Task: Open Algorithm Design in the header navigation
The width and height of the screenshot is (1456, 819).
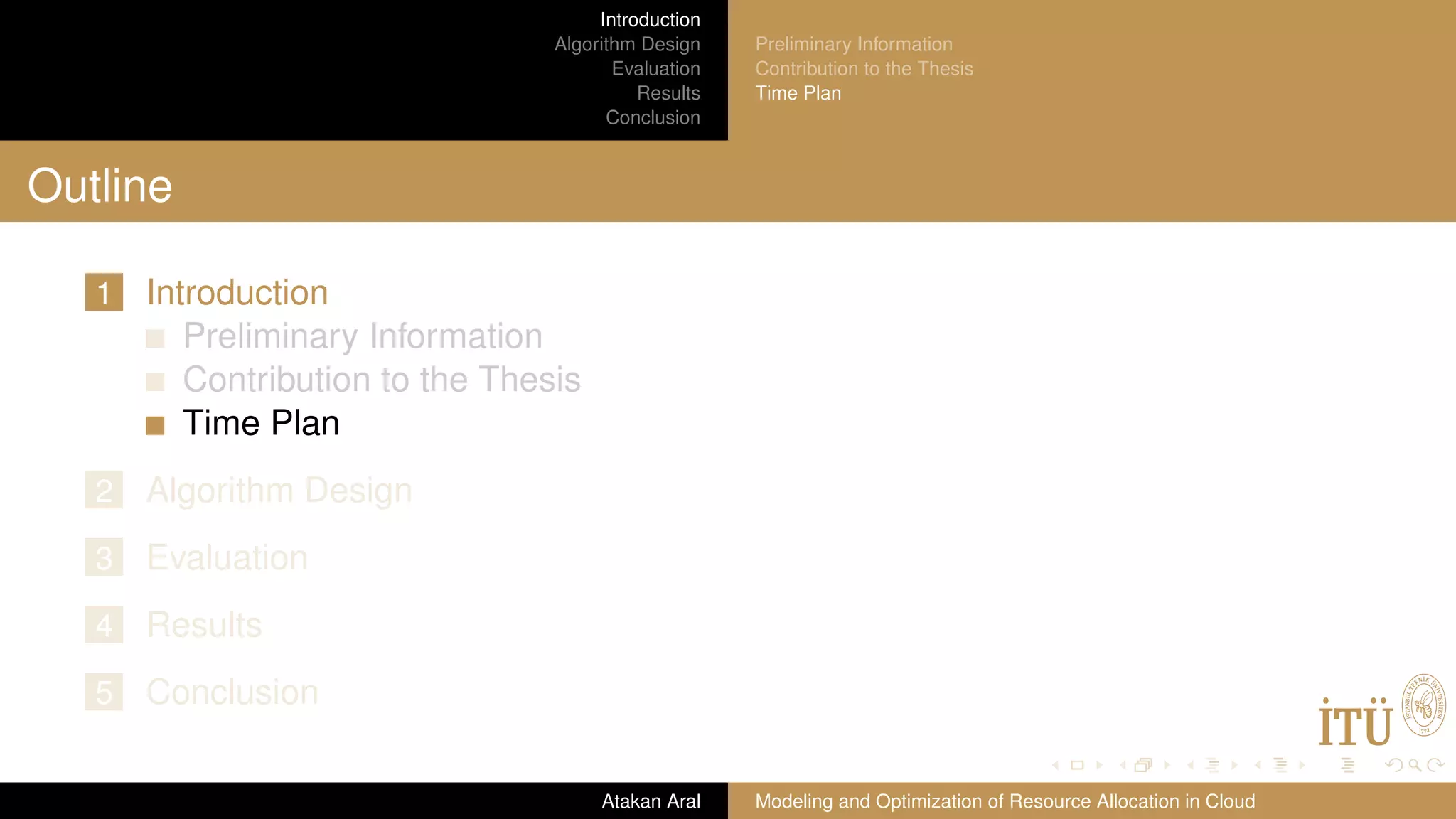Action: click(627, 44)
